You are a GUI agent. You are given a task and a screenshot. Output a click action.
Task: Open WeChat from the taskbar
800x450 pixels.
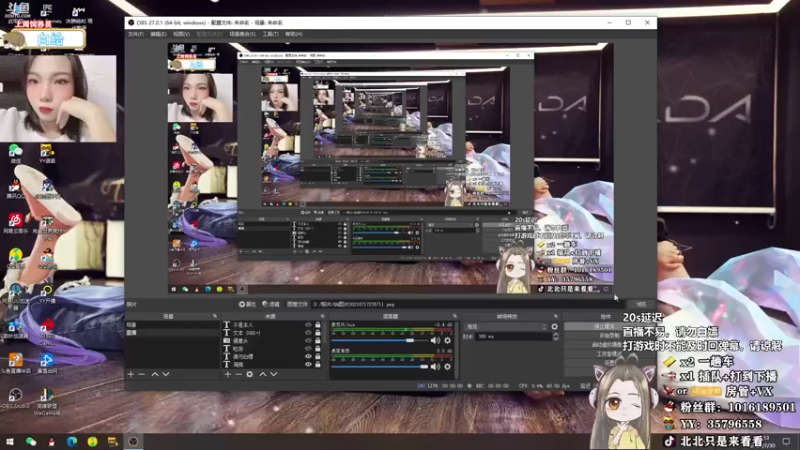[31, 441]
